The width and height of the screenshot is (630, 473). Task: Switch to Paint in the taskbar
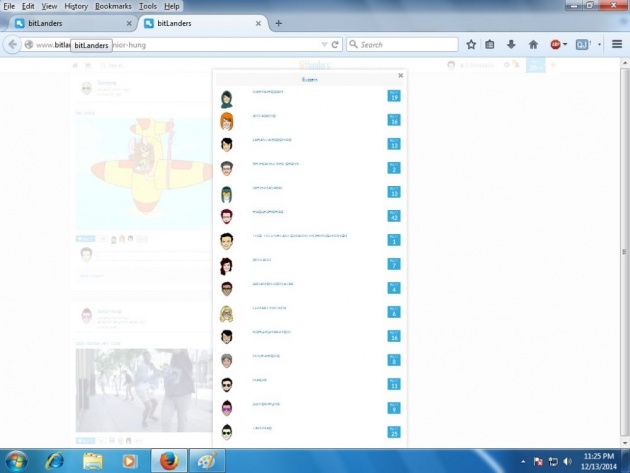coord(207,461)
